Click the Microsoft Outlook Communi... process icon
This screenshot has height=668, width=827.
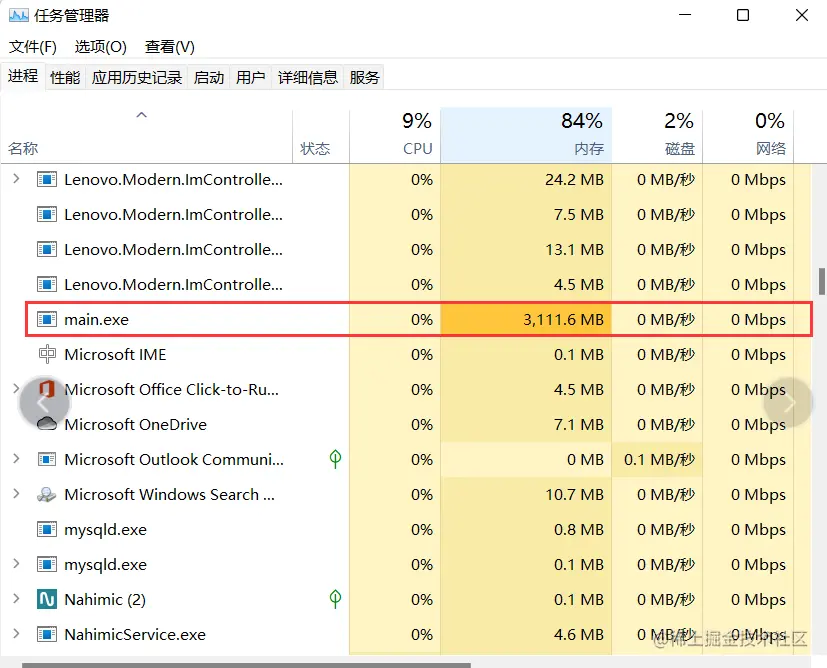pyautogui.click(x=47, y=459)
